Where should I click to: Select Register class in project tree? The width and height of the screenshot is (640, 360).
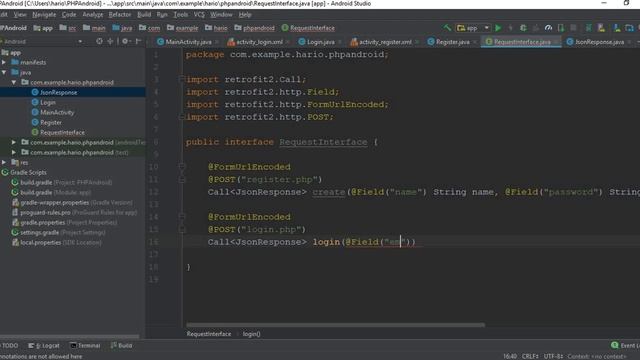tap(51, 122)
